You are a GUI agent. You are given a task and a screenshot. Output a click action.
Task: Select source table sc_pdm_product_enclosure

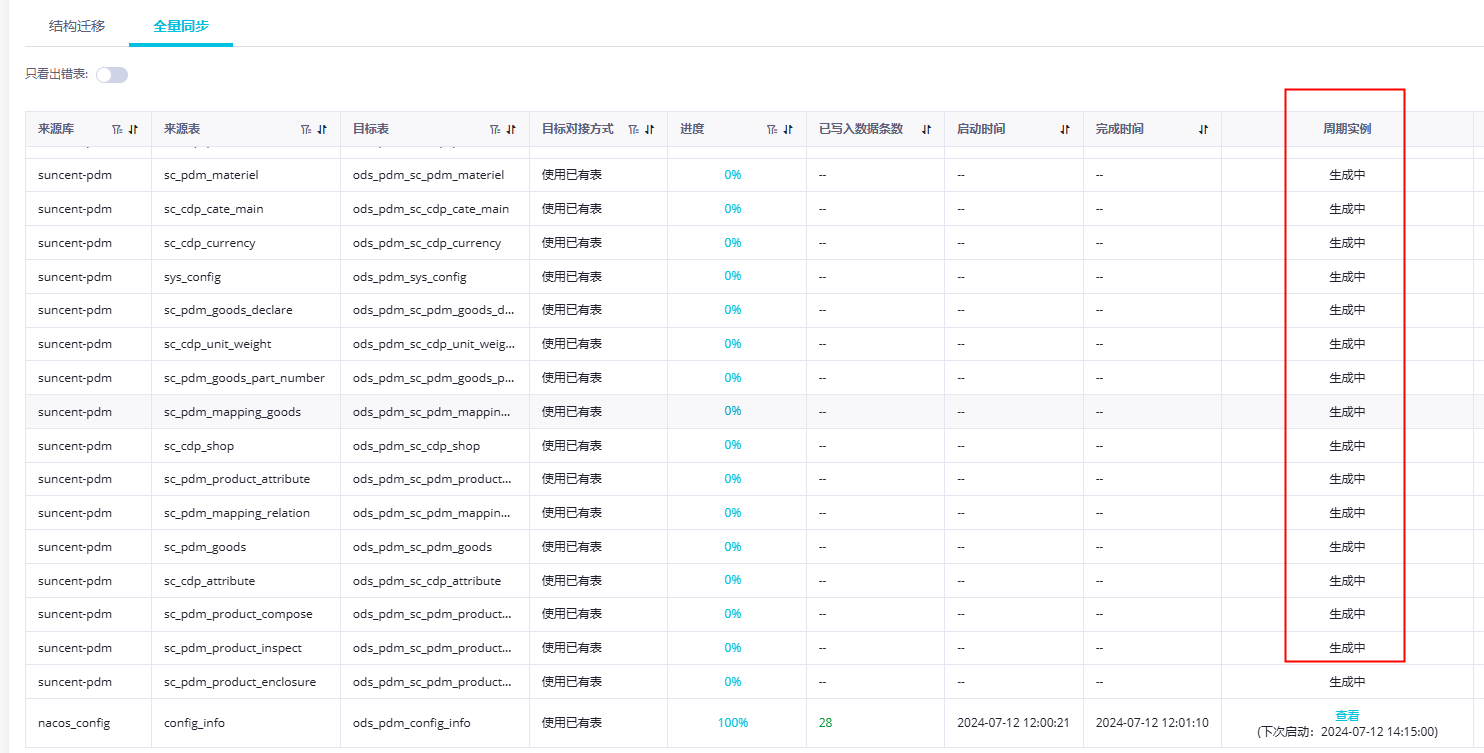coord(240,682)
